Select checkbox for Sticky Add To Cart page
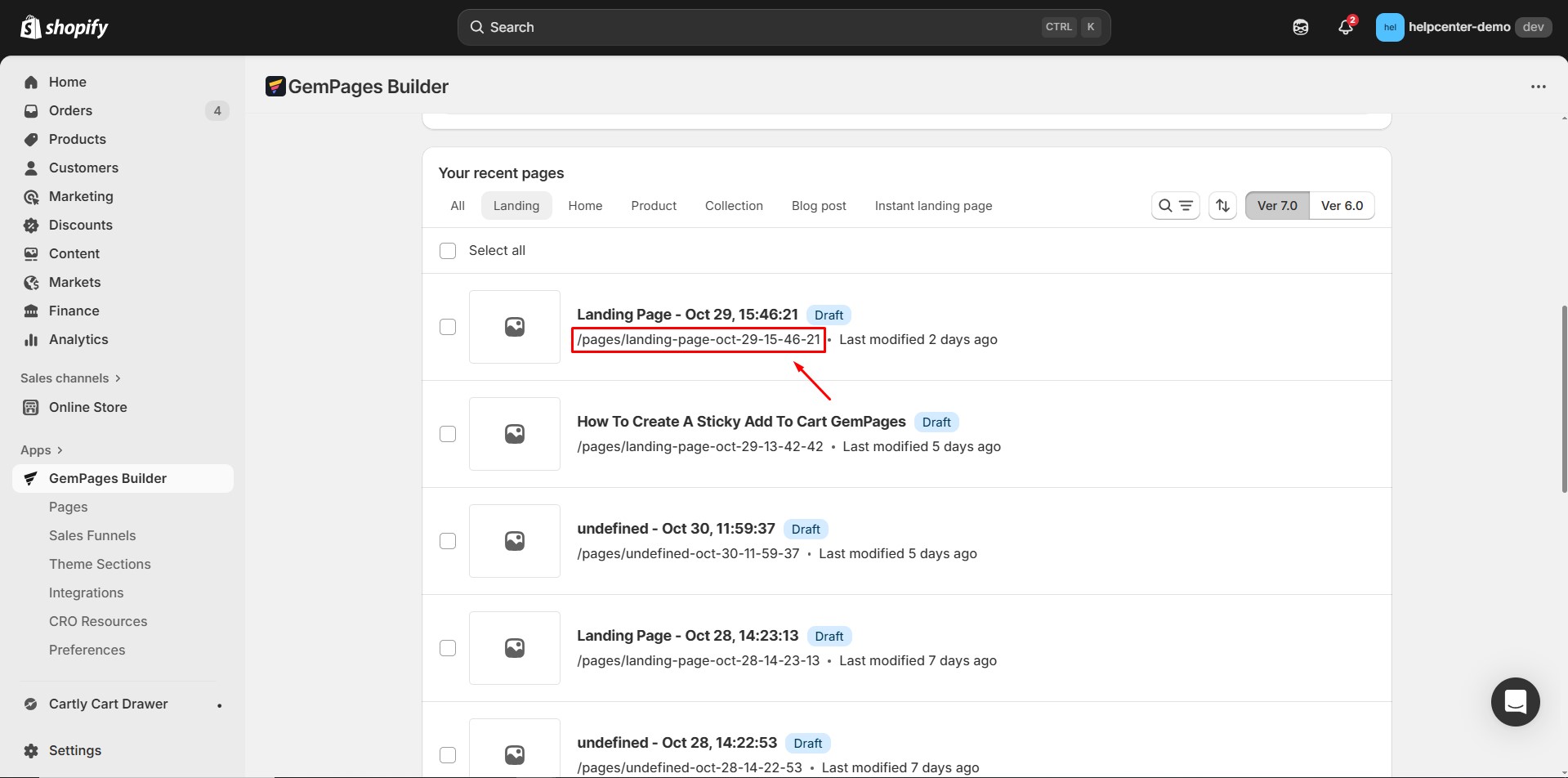 coord(448,434)
